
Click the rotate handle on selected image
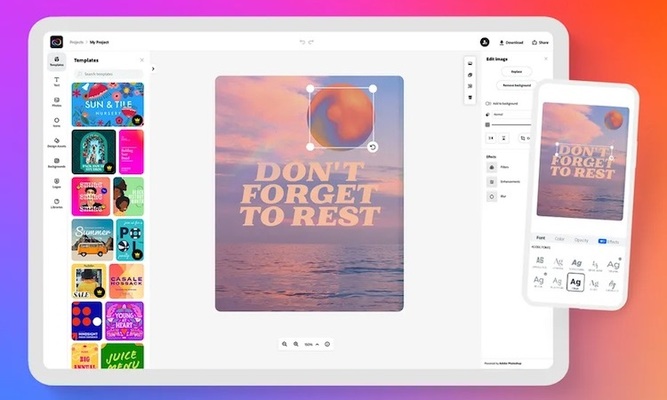373,147
